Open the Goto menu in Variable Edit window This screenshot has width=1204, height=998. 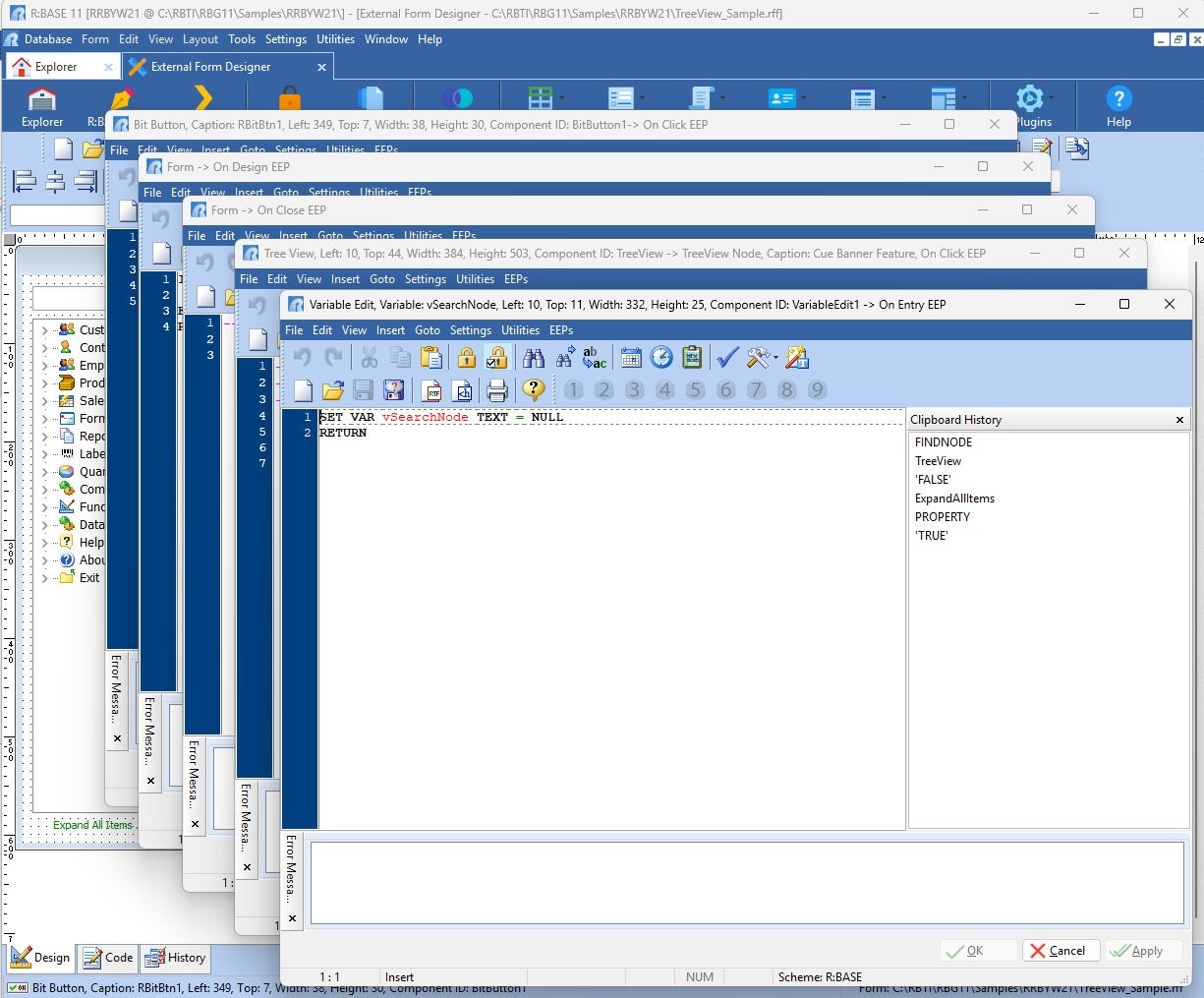[428, 330]
